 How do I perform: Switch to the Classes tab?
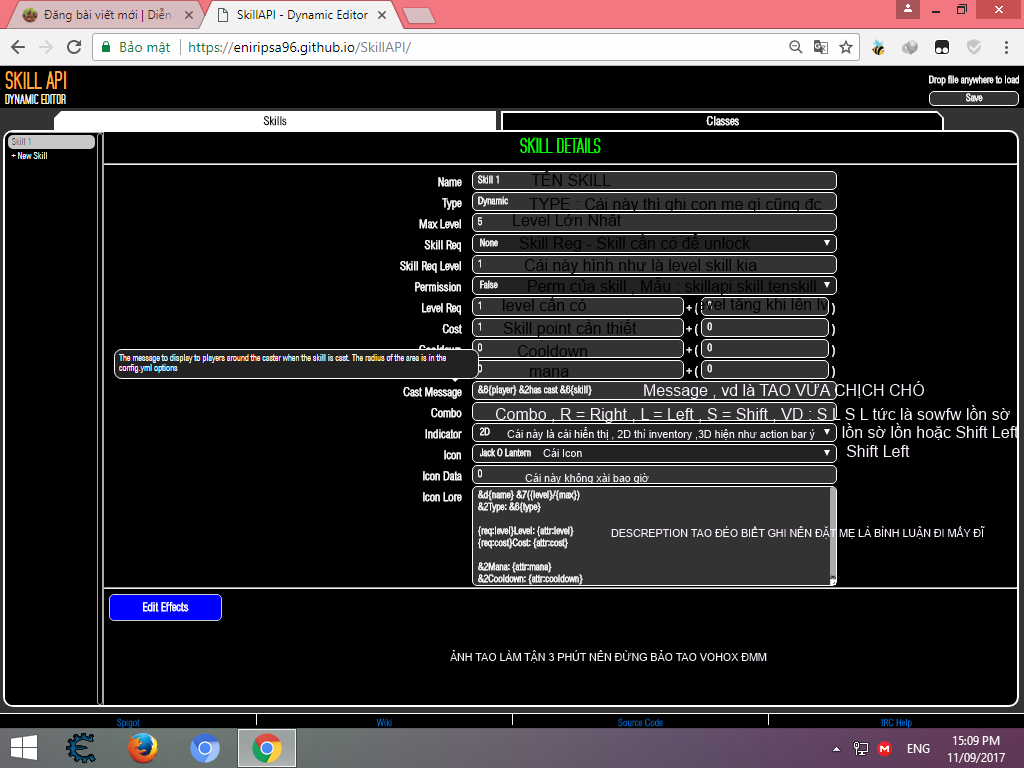[722, 121]
